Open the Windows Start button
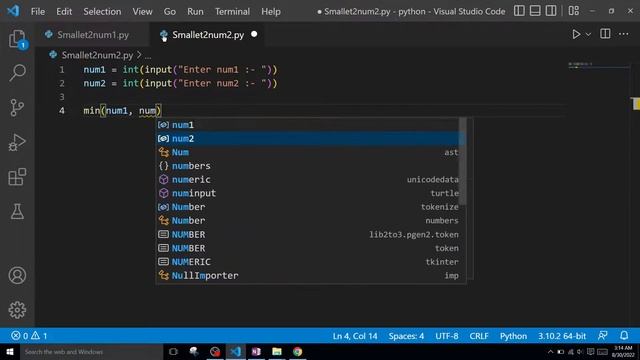The width and height of the screenshot is (640, 360). point(10,352)
